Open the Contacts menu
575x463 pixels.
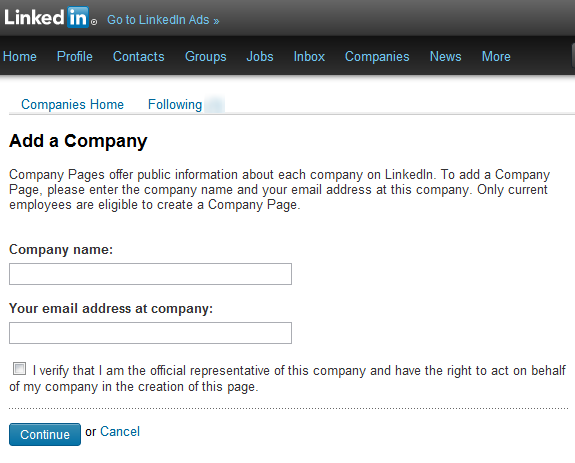139,56
